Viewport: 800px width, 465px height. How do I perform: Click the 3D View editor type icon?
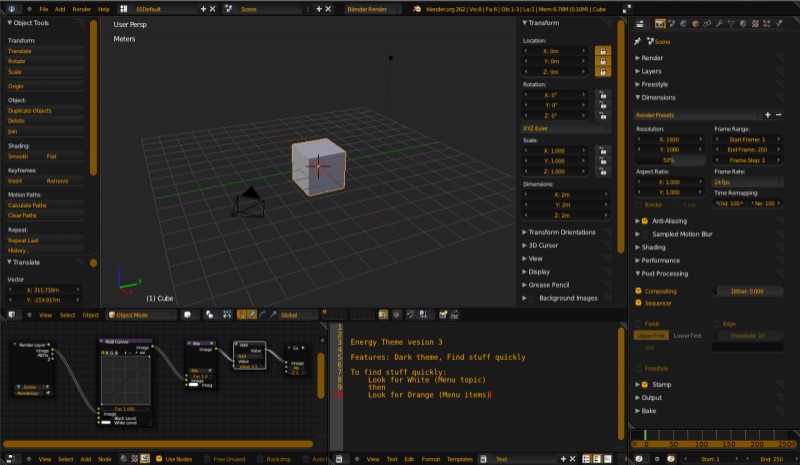coord(12,315)
